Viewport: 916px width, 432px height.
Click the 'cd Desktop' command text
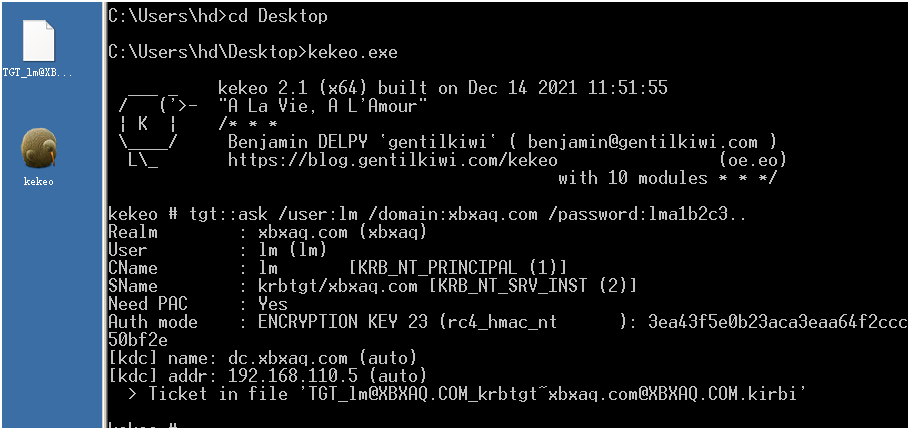click(277, 16)
